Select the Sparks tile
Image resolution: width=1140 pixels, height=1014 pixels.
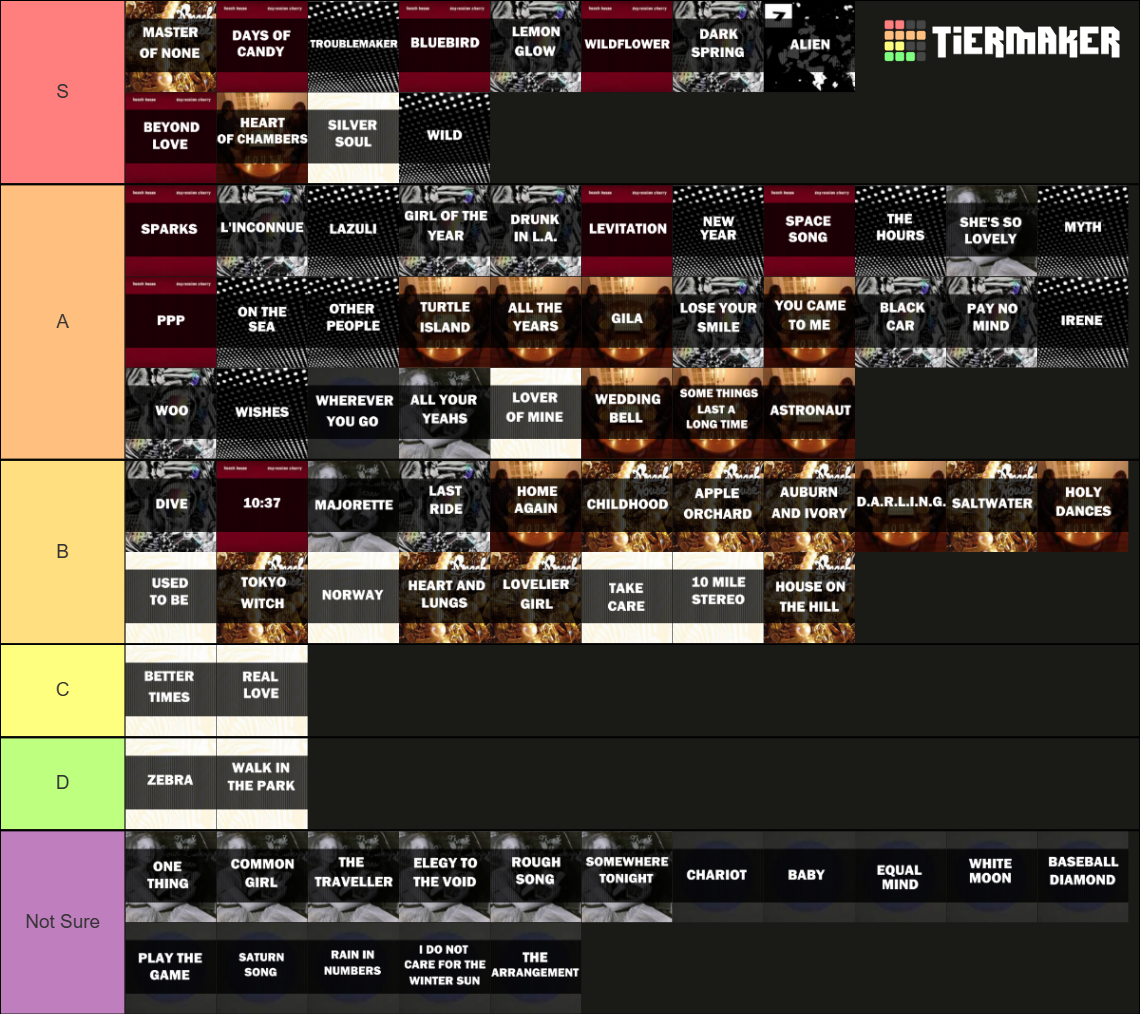(x=171, y=230)
